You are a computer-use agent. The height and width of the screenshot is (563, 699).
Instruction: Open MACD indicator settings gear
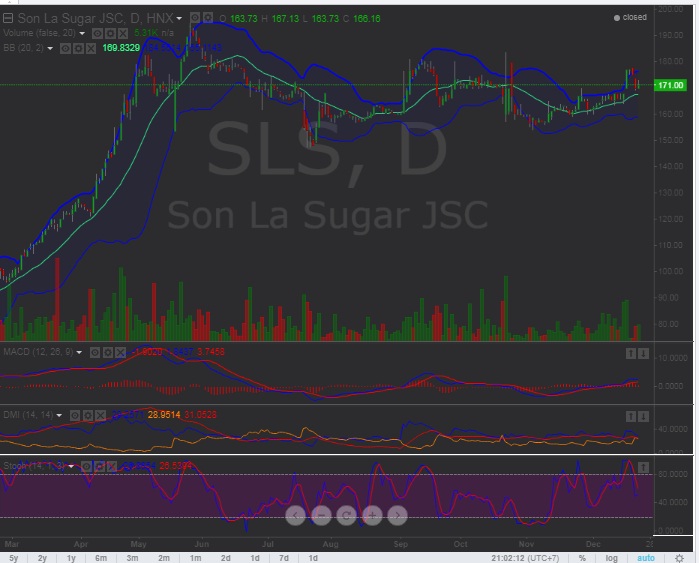(x=108, y=353)
